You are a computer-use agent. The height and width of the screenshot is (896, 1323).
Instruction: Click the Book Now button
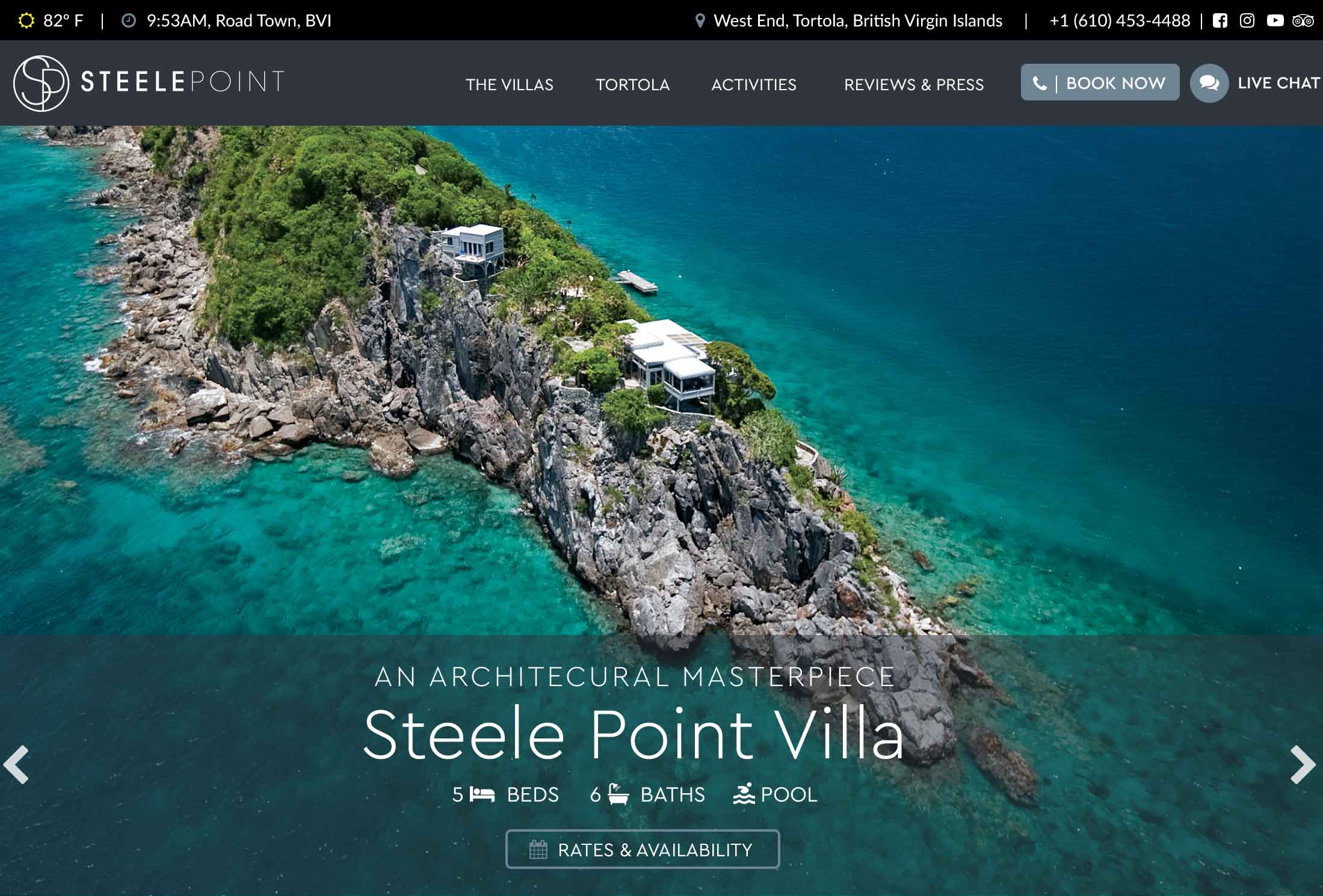1100,82
